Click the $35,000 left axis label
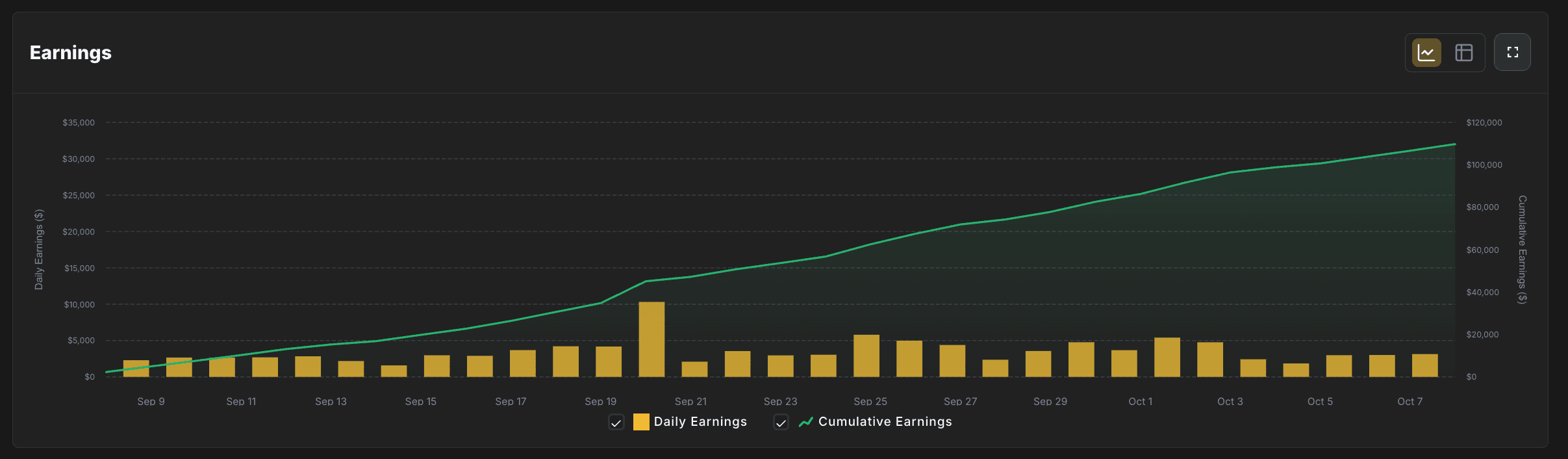1568x459 pixels. (79, 123)
